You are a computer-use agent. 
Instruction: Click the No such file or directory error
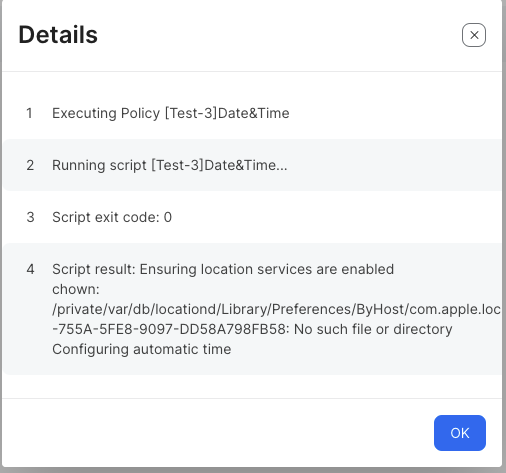click(x=373, y=329)
